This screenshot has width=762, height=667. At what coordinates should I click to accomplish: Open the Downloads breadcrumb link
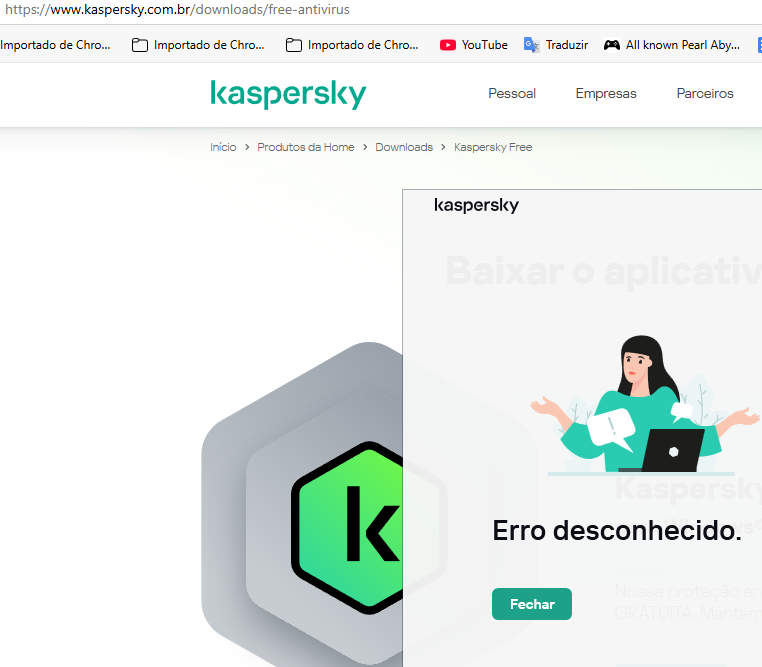click(x=404, y=147)
